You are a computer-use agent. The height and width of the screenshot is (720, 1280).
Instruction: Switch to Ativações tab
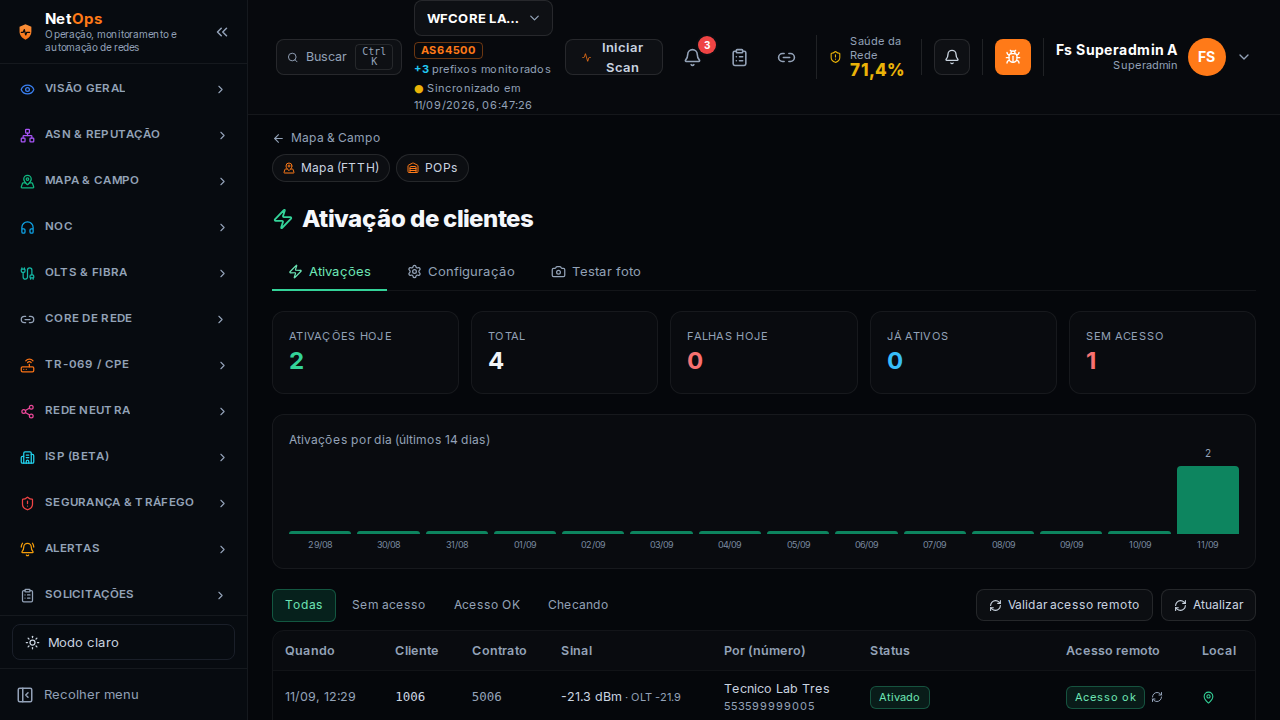(x=329, y=272)
